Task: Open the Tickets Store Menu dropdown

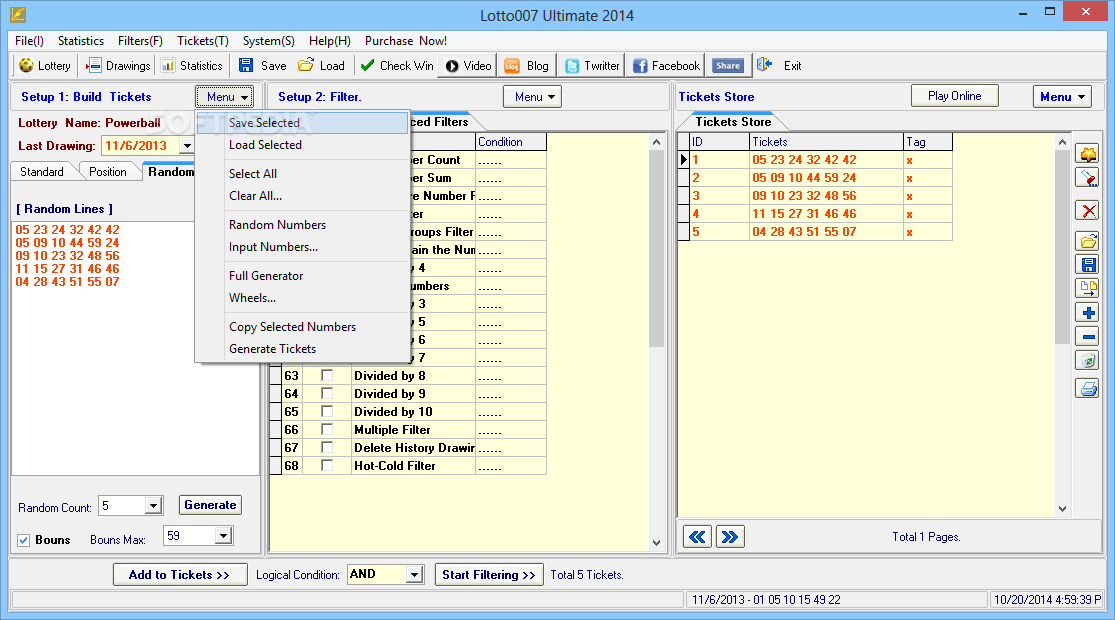Action: pyautogui.click(x=1062, y=97)
